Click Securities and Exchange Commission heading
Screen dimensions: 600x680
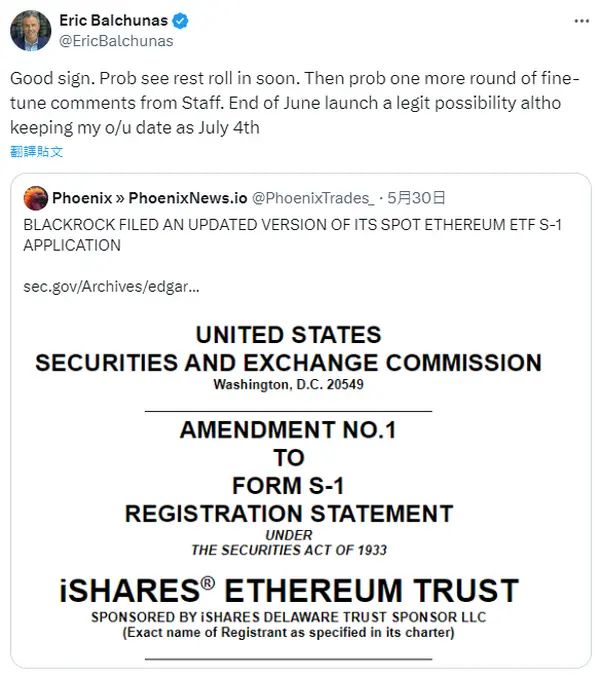(288, 363)
